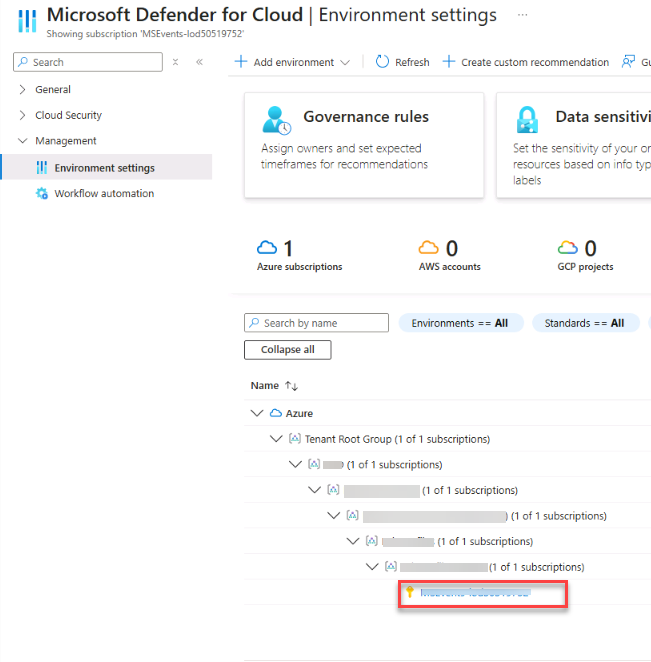Click the Azure cloud icon in the tree
Image resolution: width=651 pixels, height=662 pixels.
276,413
